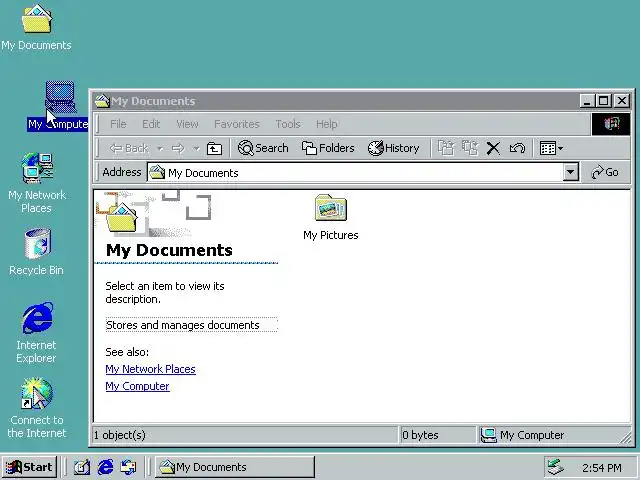Click the 2:54 PM clock
640x480 pixels.
pyautogui.click(x=602, y=468)
